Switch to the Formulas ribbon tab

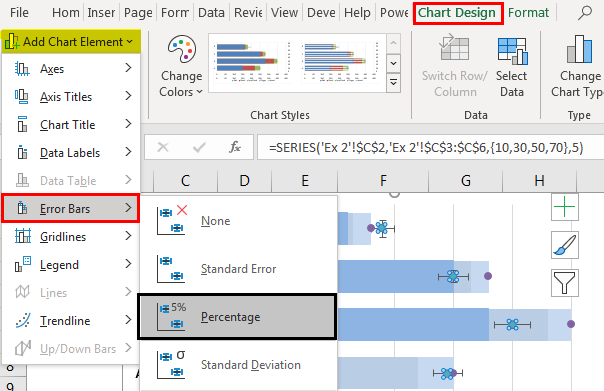point(174,13)
